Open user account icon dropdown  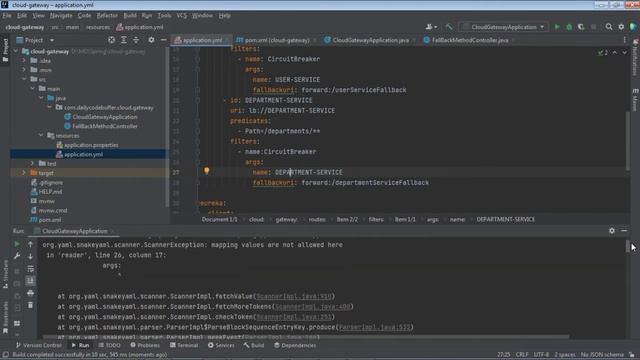431,27
